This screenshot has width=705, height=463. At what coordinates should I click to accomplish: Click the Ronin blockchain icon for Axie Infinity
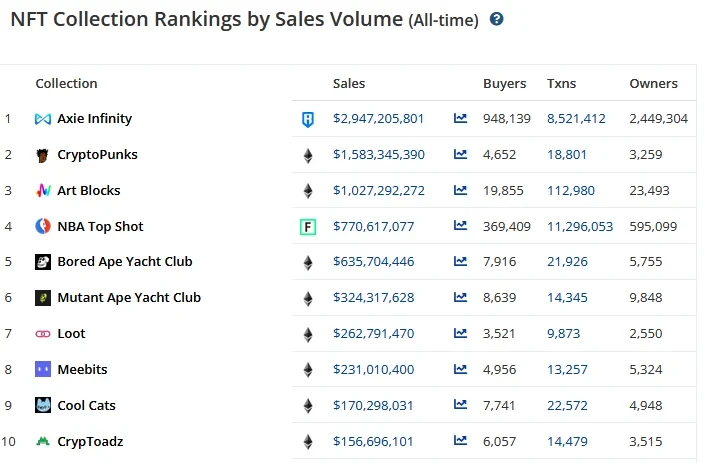[308, 119]
